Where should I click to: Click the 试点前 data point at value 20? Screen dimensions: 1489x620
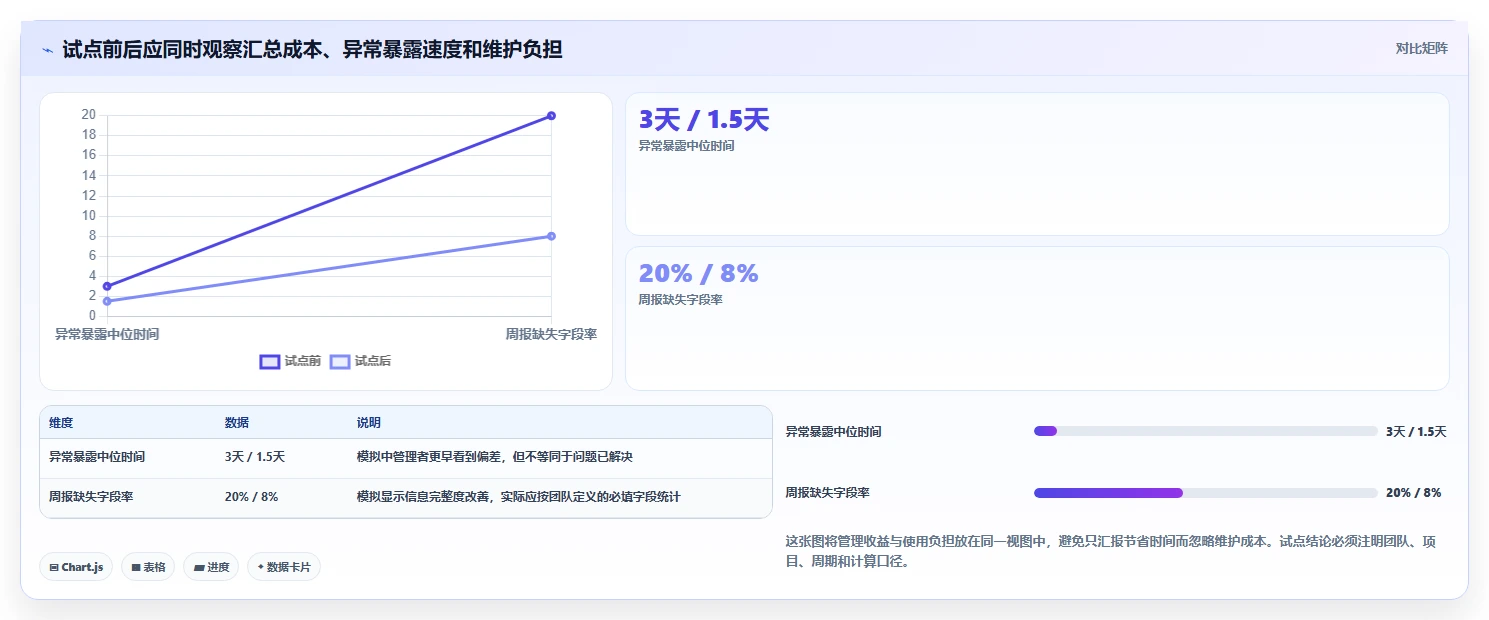pos(551,116)
